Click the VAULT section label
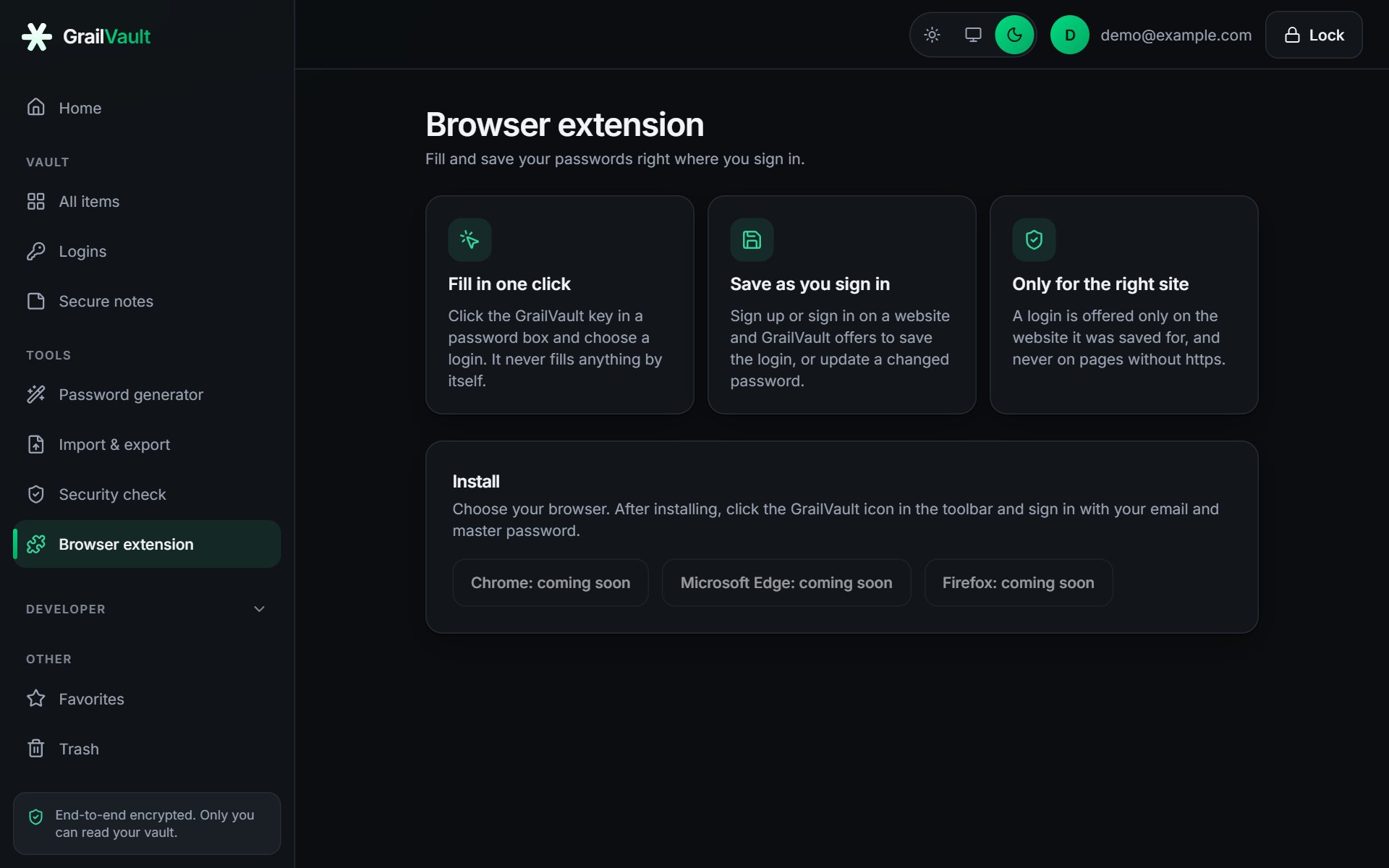 point(48,162)
